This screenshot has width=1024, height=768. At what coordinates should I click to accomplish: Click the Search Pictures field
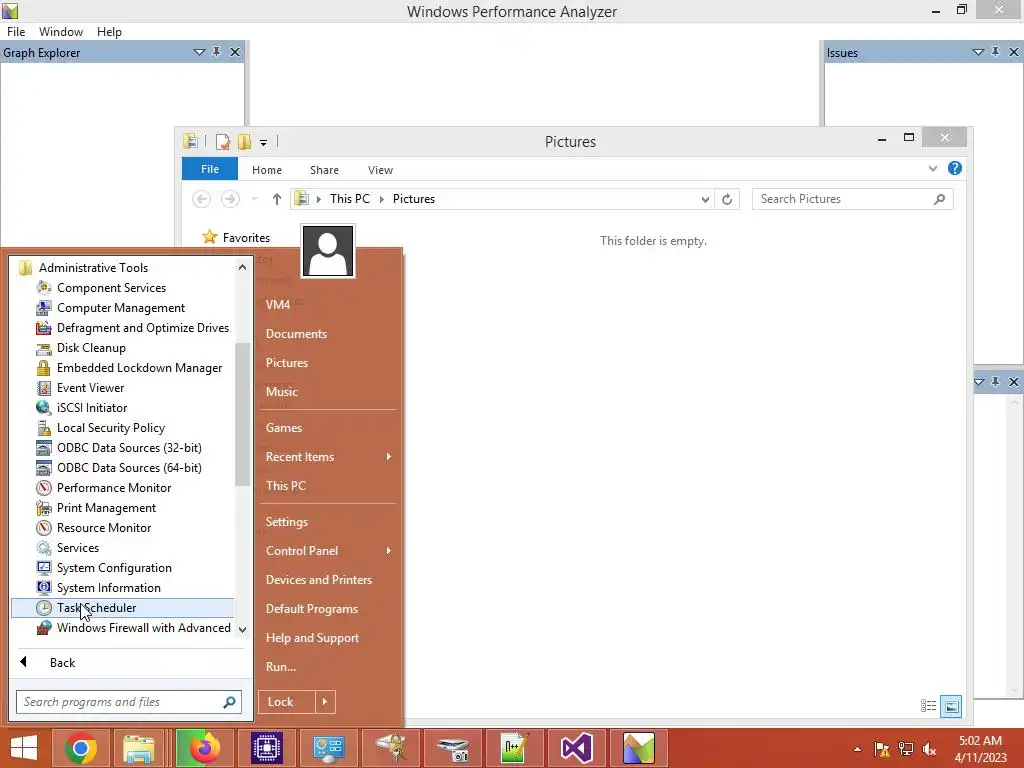pyautogui.click(x=852, y=199)
